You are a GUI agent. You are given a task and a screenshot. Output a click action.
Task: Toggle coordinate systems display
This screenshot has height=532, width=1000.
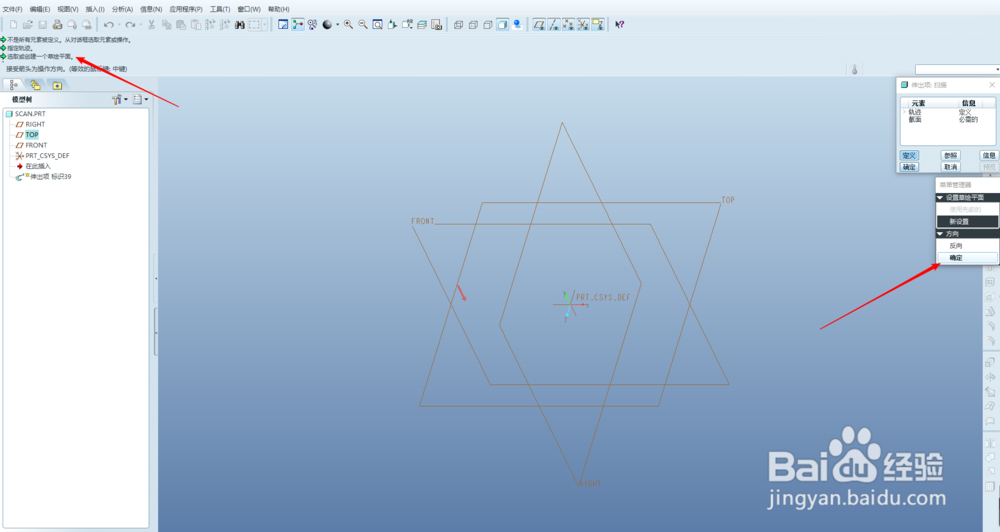pos(583,24)
